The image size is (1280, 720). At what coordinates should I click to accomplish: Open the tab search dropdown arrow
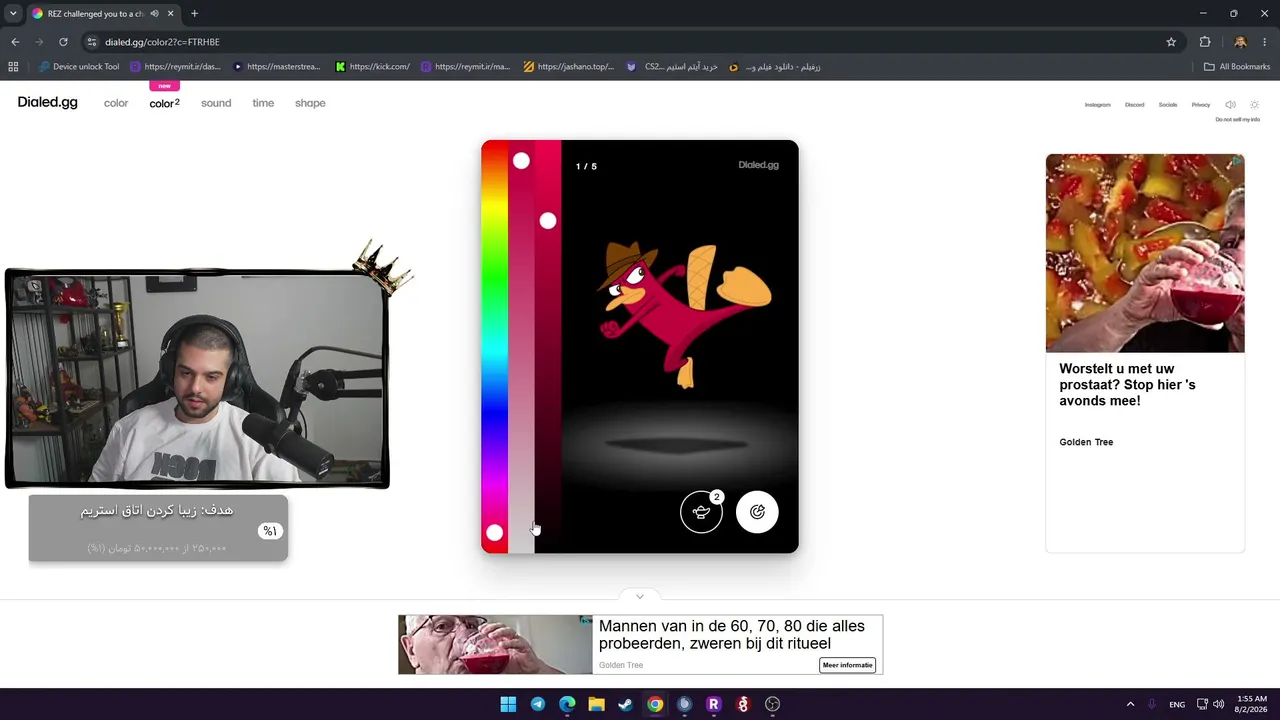pos(13,14)
